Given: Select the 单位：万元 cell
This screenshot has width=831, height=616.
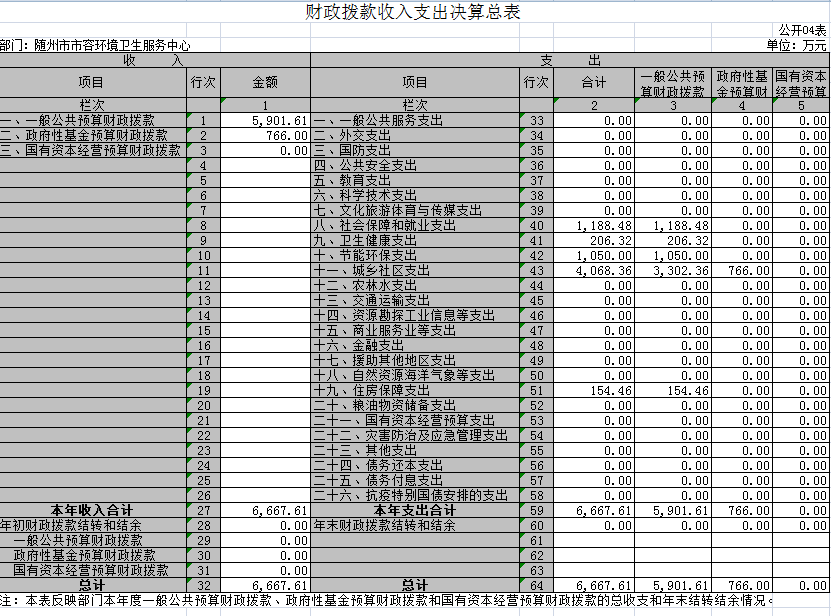Looking at the screenshot, I should click(796, 45).
